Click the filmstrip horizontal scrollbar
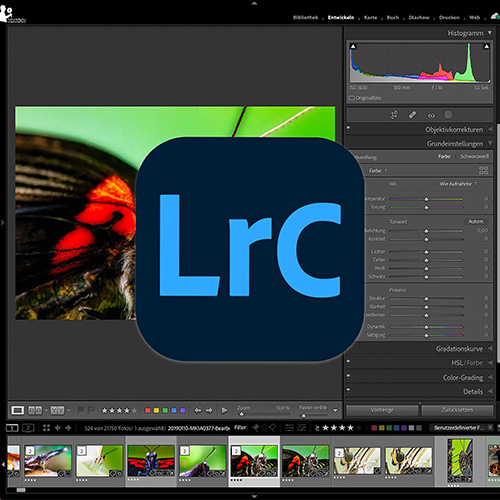 (21, 490)
